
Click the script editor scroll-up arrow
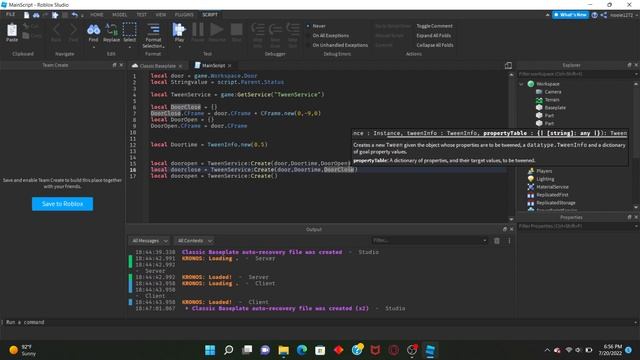point(511,75)
